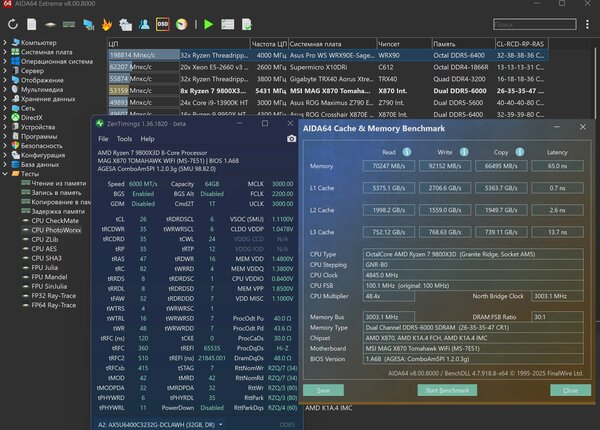
Task: Open the File menu in ZenTimings
Action: tap(103, 139)
